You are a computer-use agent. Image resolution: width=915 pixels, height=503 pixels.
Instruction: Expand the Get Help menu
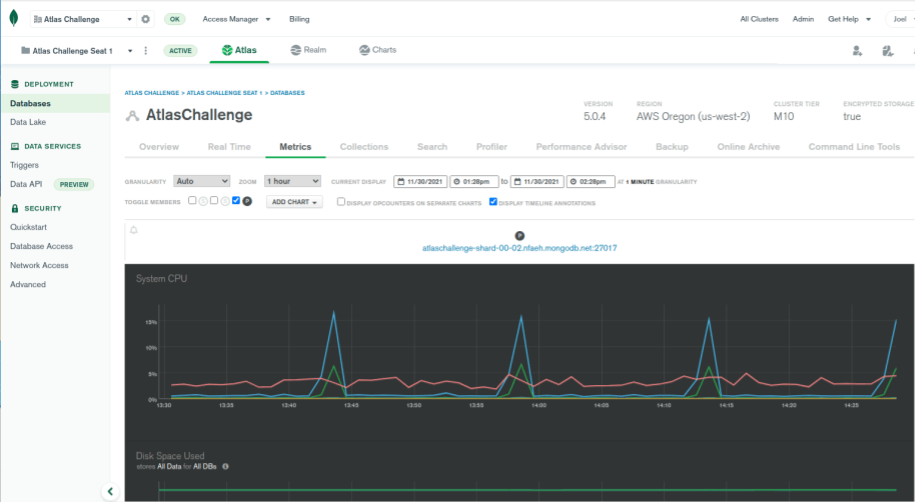point(849,19)
